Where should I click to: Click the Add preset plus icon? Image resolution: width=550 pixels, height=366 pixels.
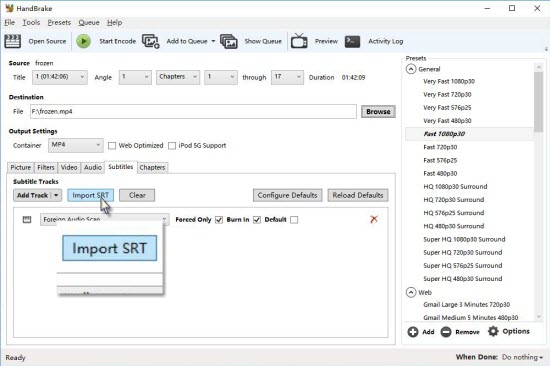pos(413,332)
